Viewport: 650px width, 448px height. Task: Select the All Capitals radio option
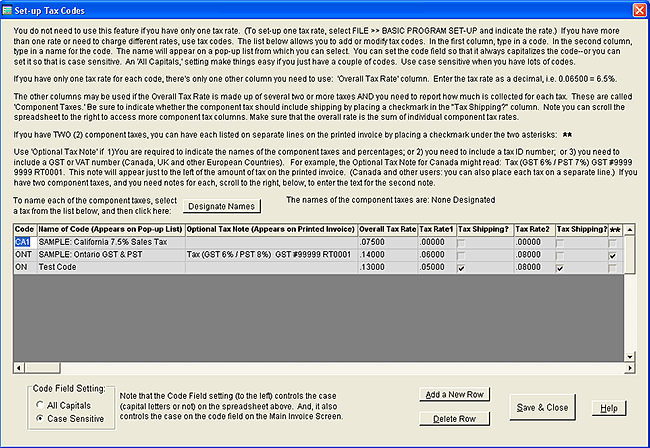click(39, 402)
